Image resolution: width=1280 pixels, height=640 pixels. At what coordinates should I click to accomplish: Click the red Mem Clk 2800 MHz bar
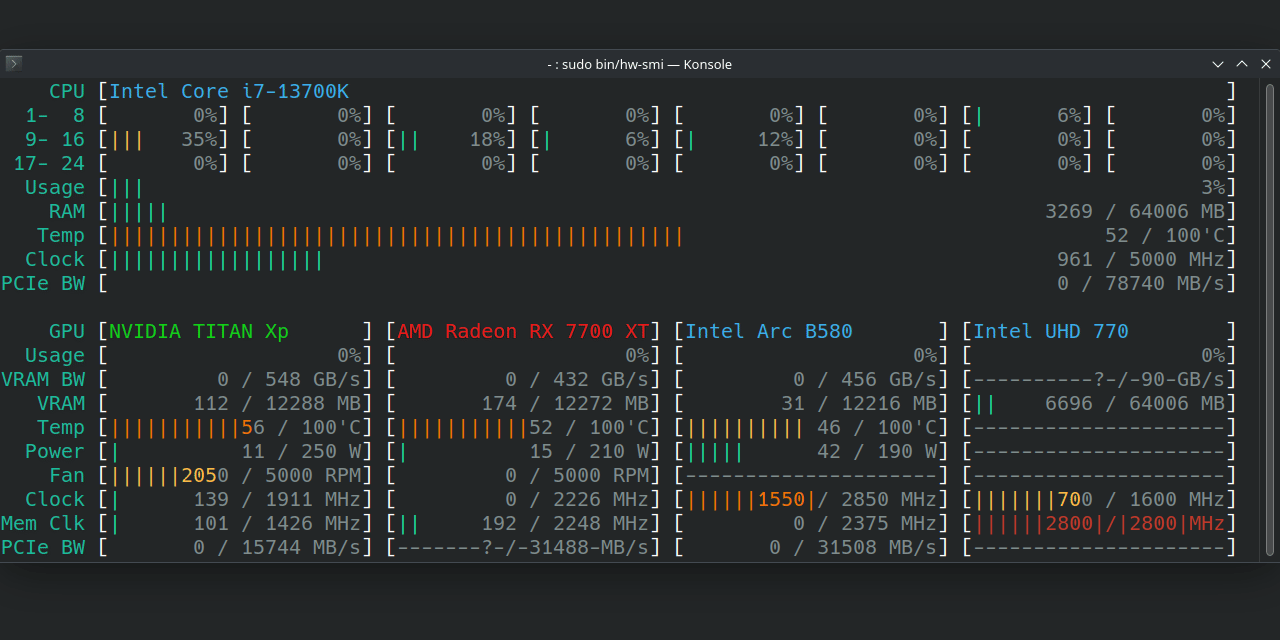(1099, 523)
